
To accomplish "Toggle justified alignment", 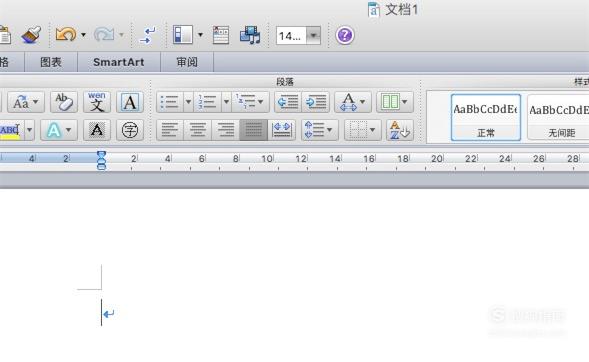I will (x=254, y=130).
